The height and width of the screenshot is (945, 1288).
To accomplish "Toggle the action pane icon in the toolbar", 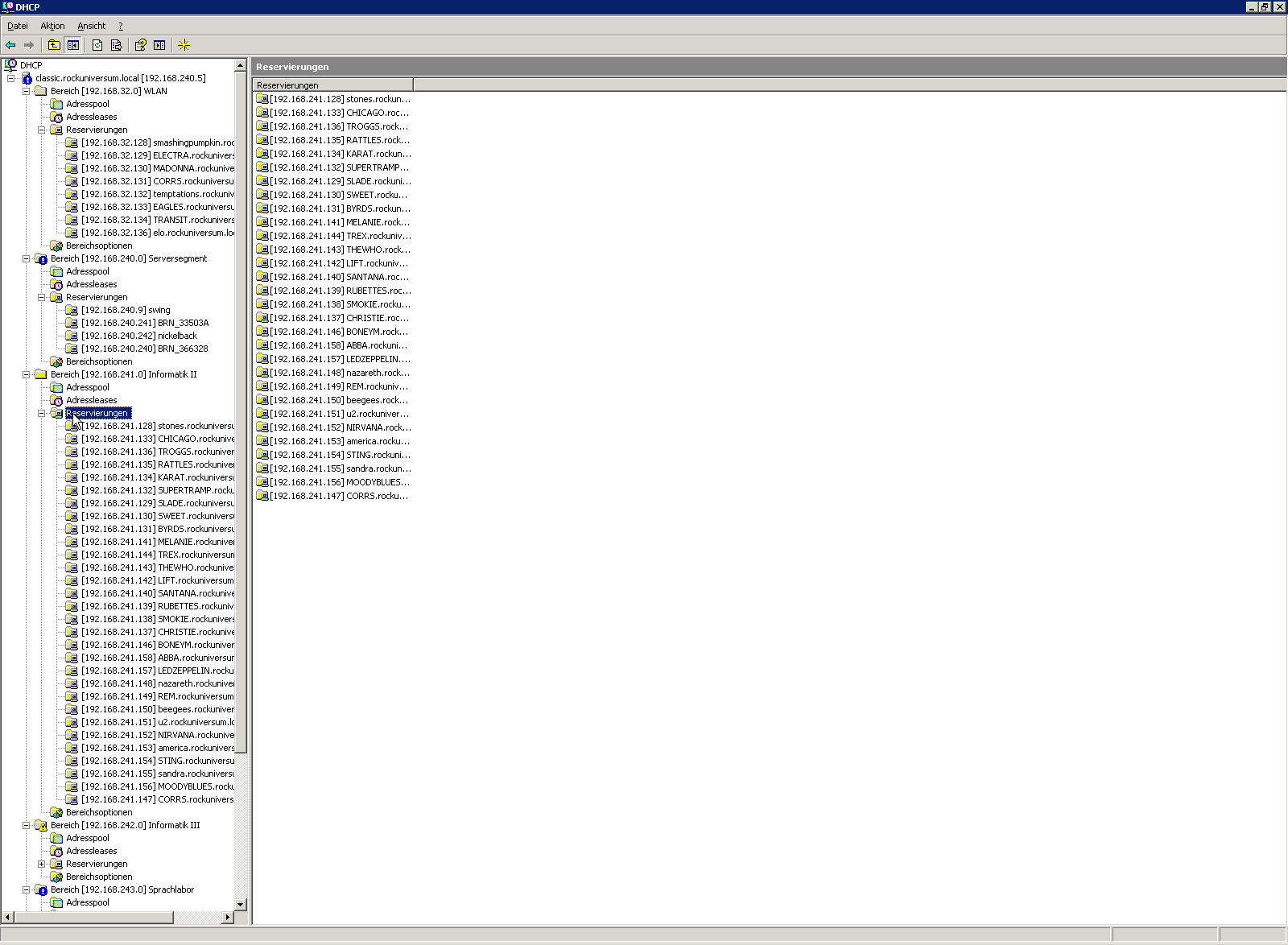I will [x=159, y=45].
